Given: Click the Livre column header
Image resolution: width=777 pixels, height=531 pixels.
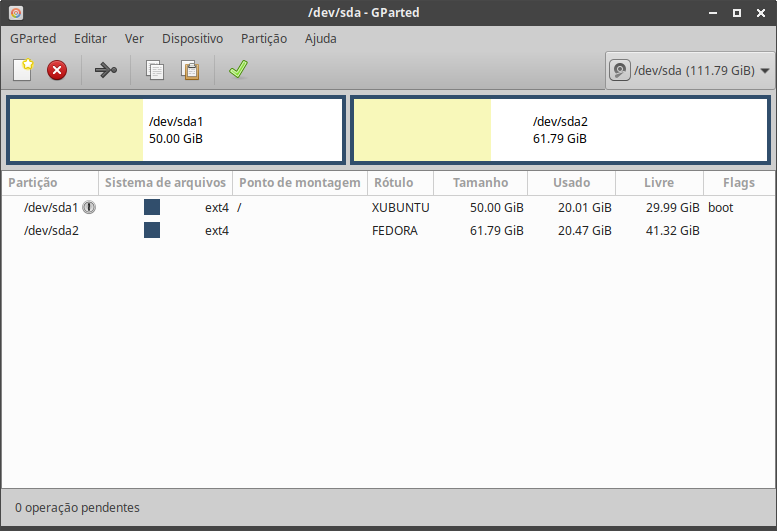Looking at the screenshot, I should pos(659,183).
